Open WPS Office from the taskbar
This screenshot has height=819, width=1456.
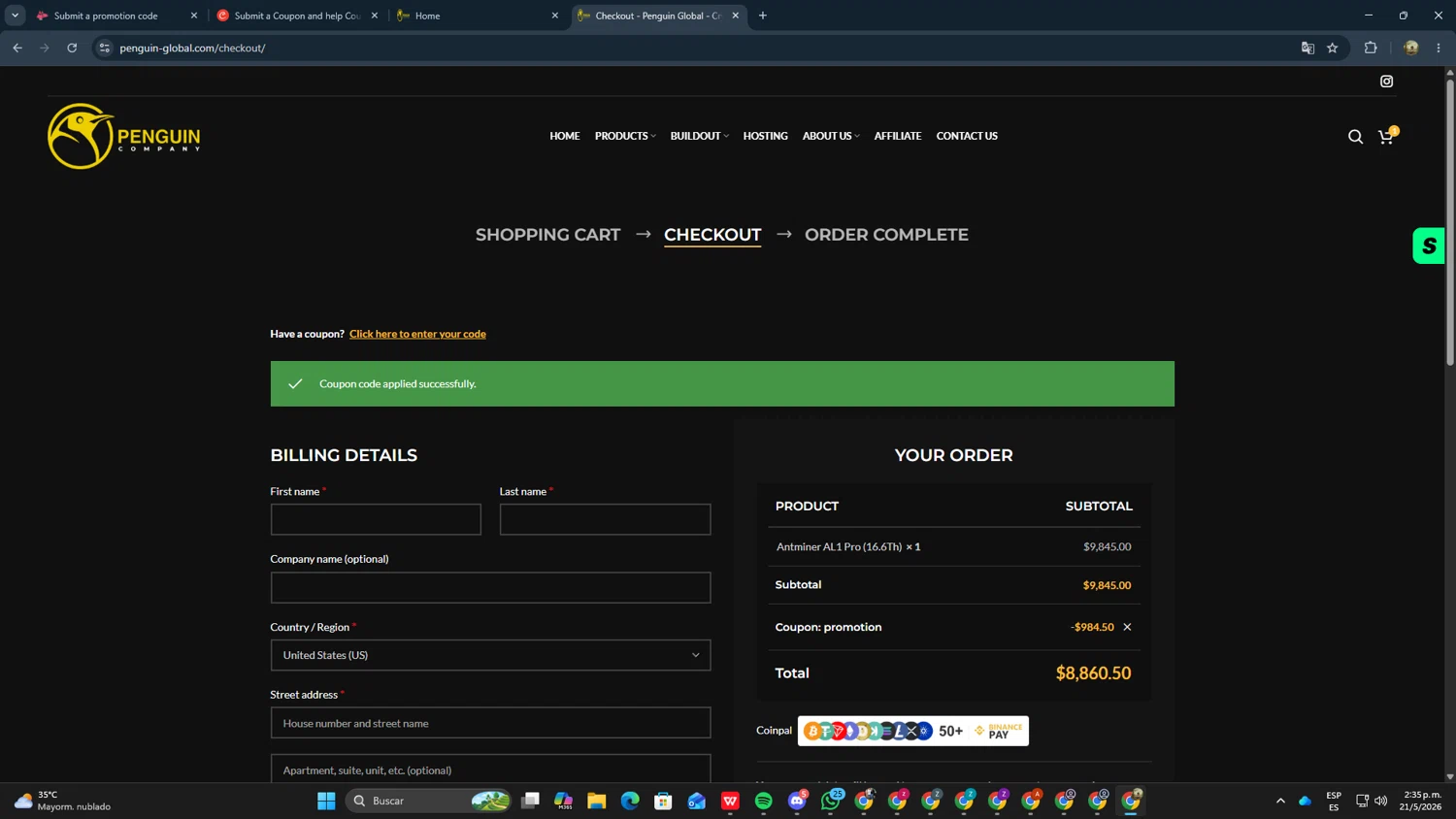pyautogui.click(x=730, y=801)
